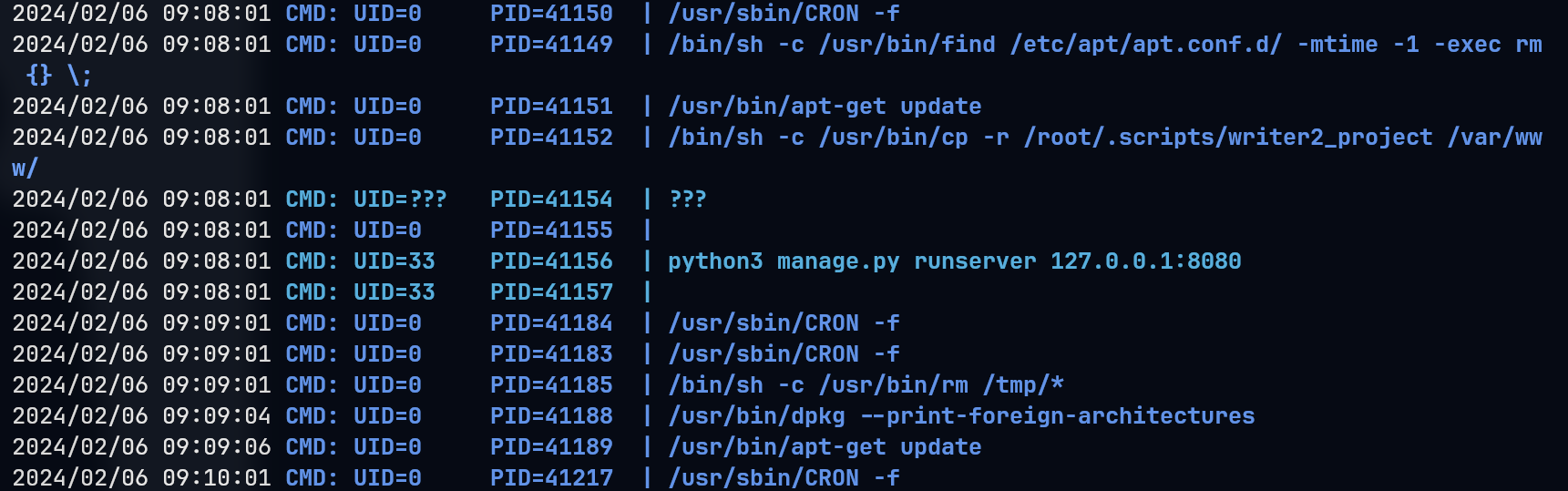Viewport: 1568px width, 491px height.
Task: Click the wrapped {} \; continuation line
Action: coord(59,76)
